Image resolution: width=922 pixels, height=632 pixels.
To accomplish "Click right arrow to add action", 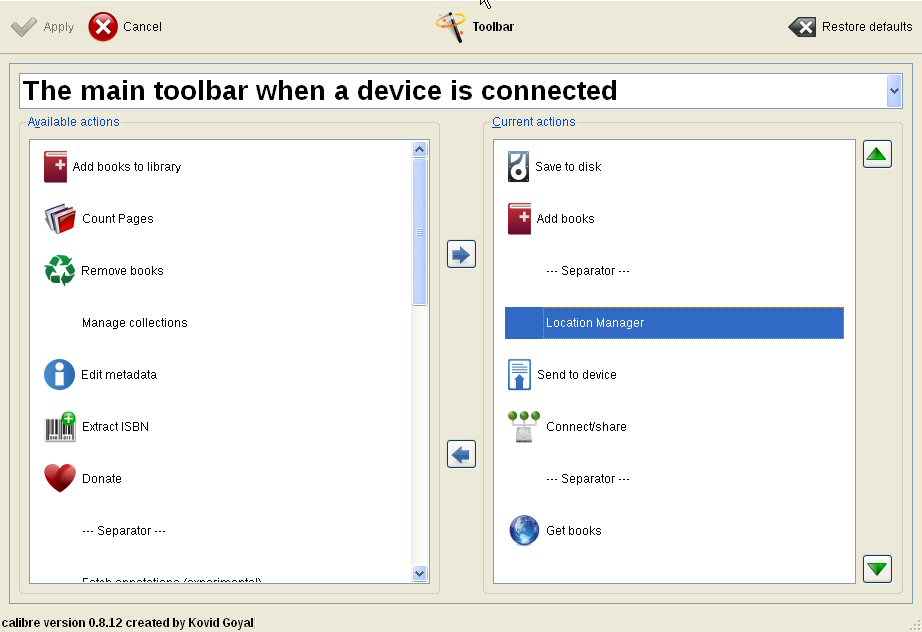I will tap(461, 254).
